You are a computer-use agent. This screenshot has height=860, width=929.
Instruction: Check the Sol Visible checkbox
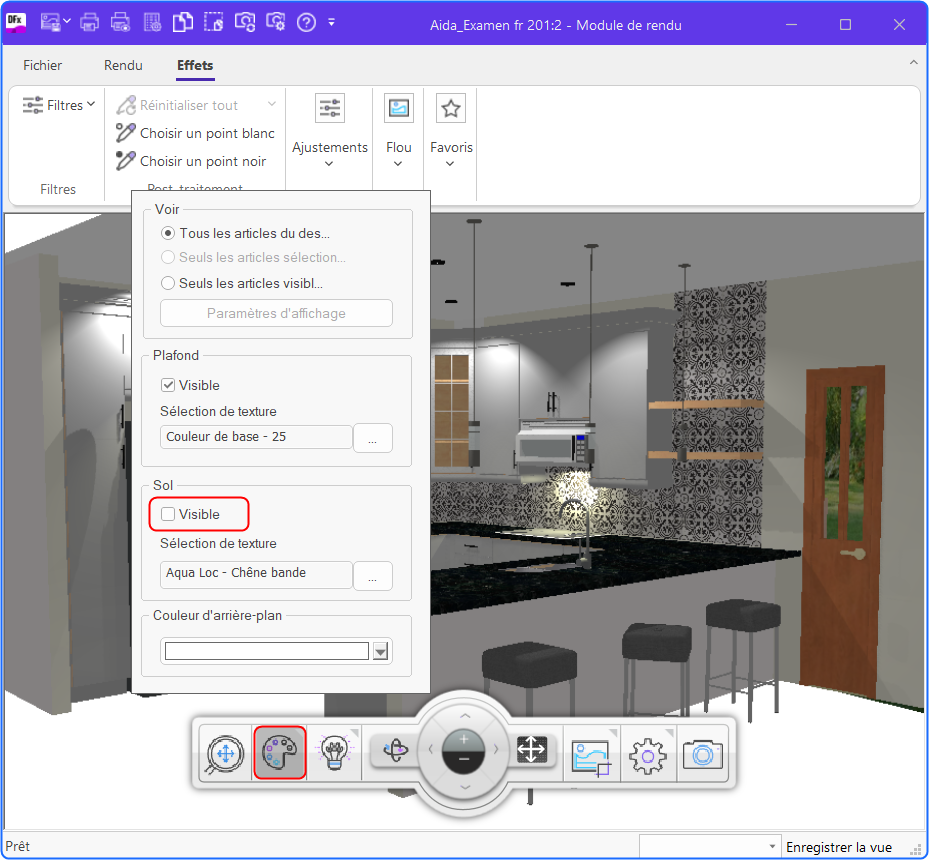tap(168, 514)
